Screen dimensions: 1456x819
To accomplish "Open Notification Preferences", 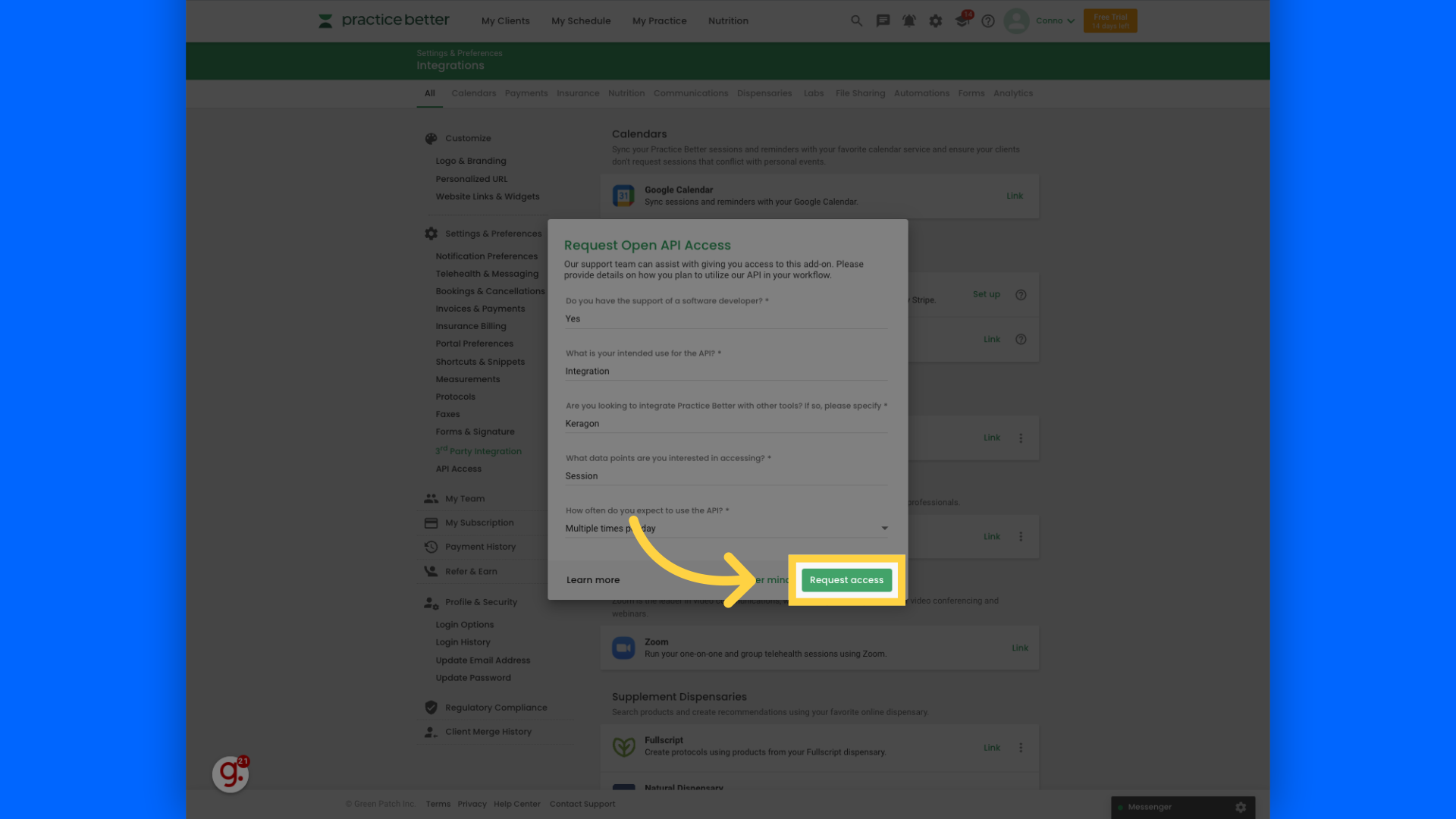I will coord(486,256).
